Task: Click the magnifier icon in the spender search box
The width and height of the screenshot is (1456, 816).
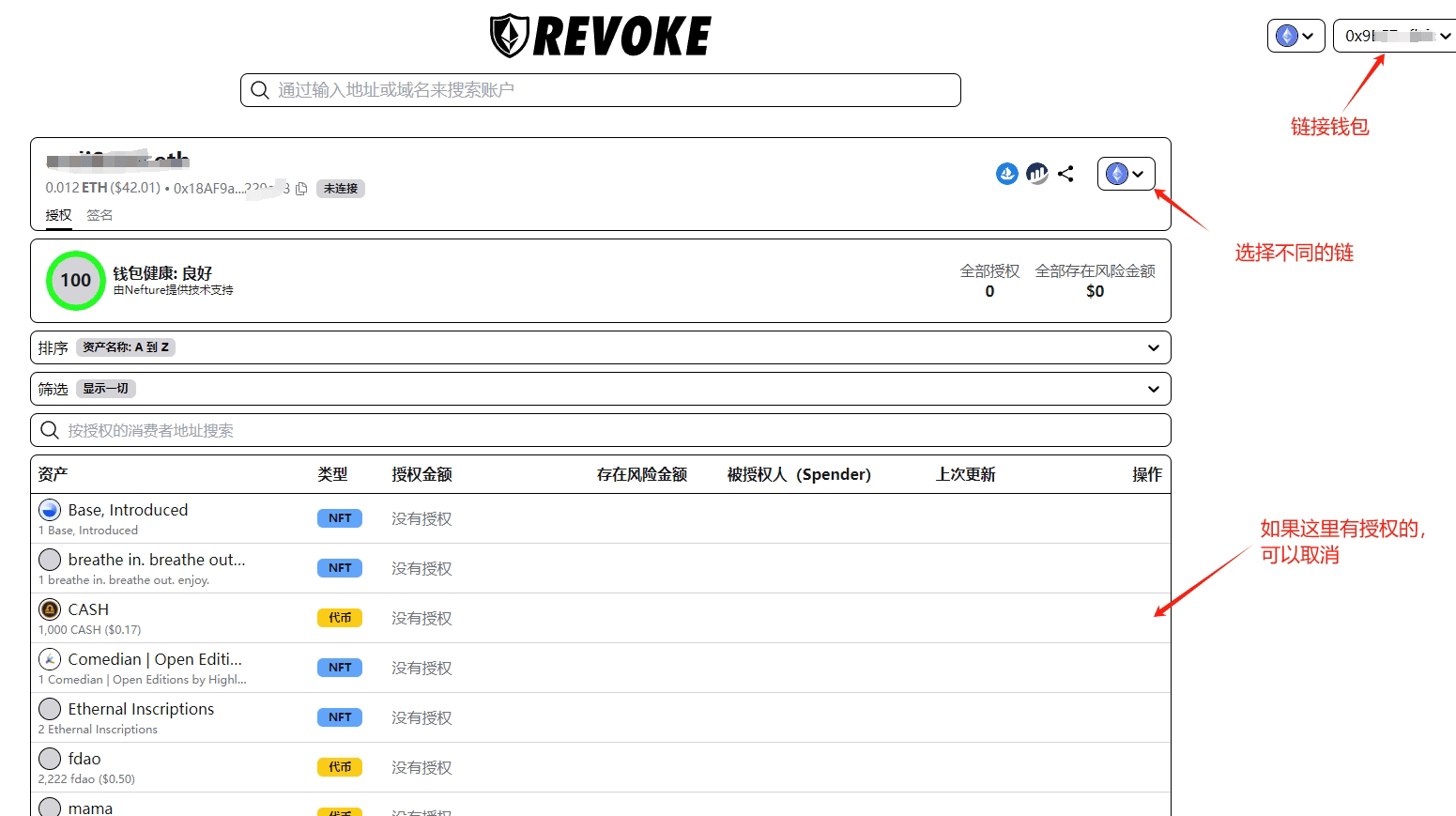Action: [50, 430]
